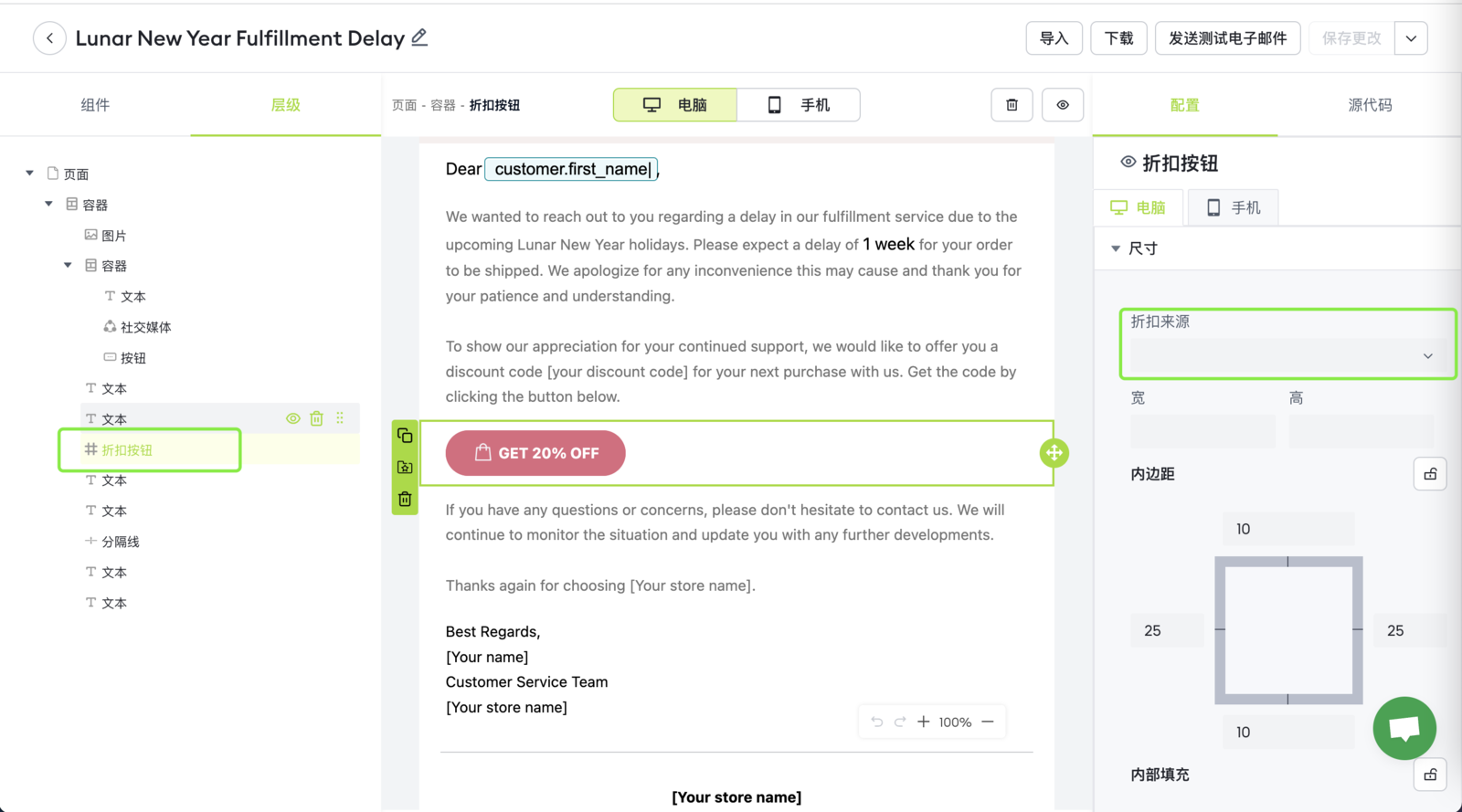This screenshot has height=812, width=1462.
Task: Click the copy icon beside discount block
Action: 405,436
